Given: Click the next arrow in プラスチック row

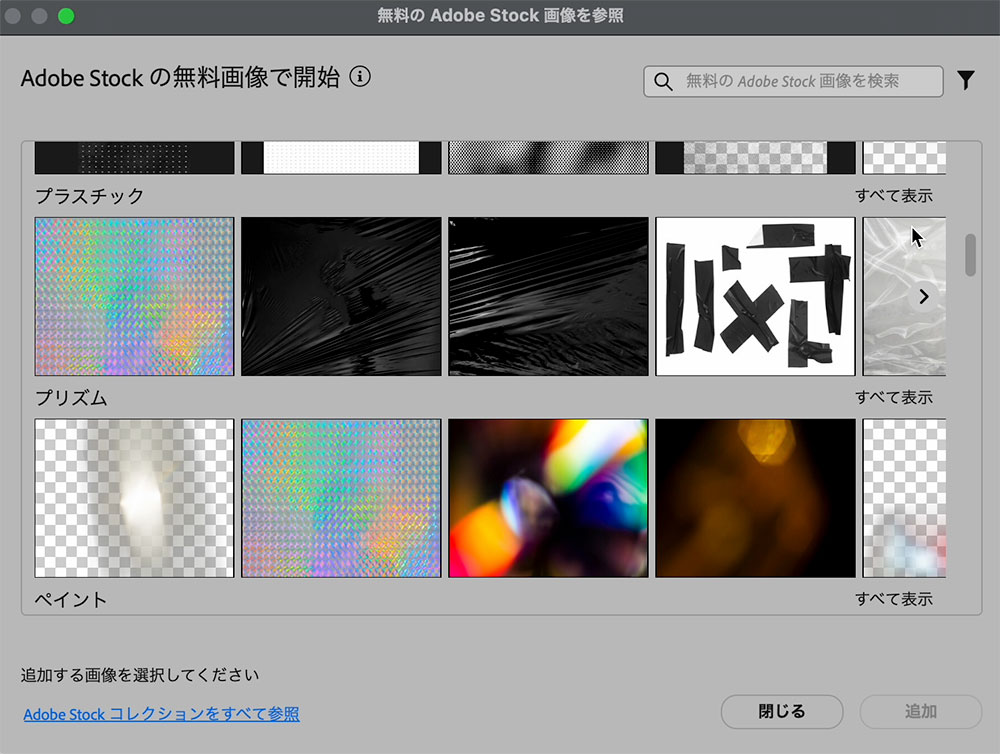Looking at the screenshot, I should point(923,296).
